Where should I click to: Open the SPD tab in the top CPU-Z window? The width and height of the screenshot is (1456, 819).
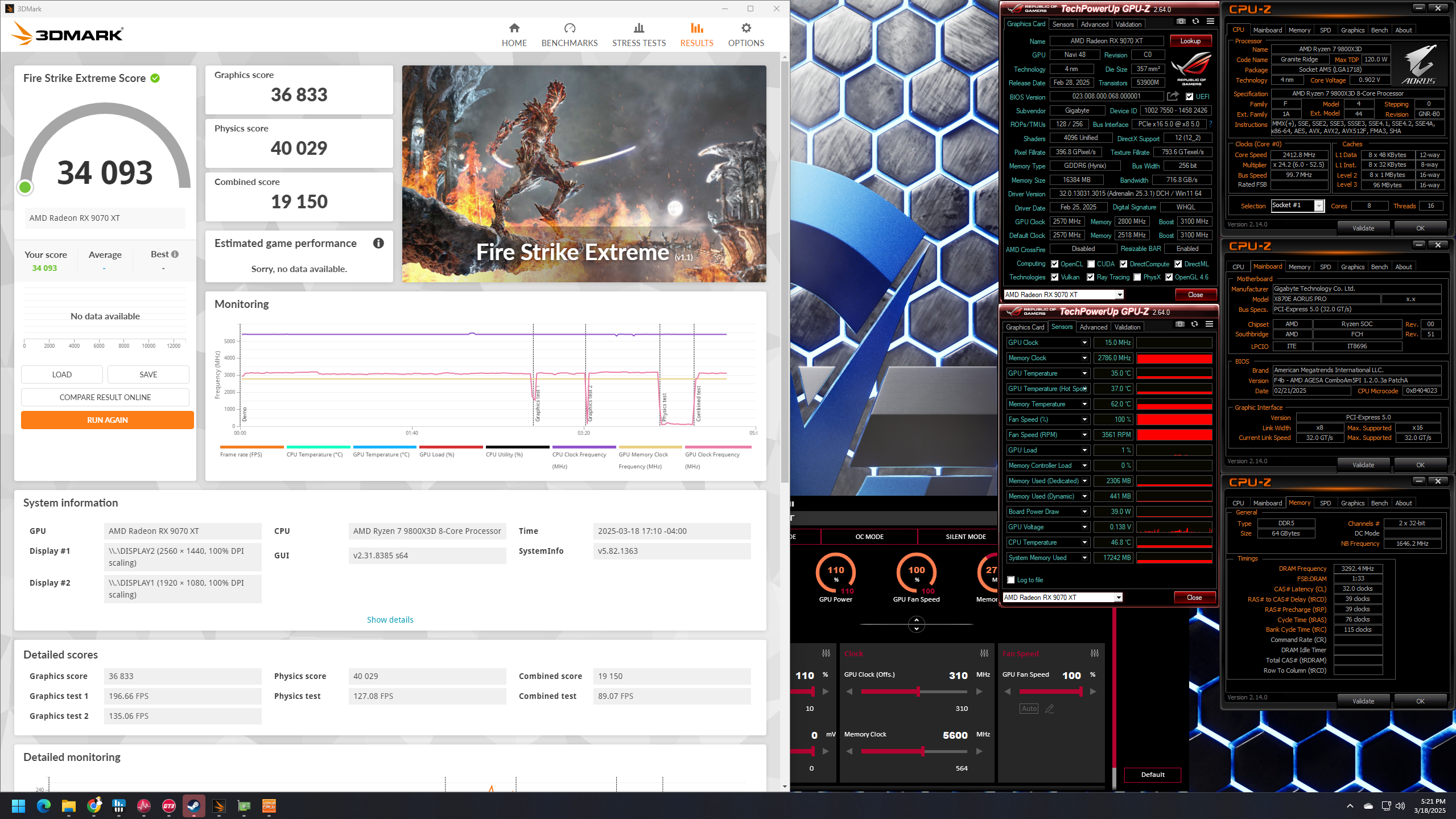click(1325, 30)
